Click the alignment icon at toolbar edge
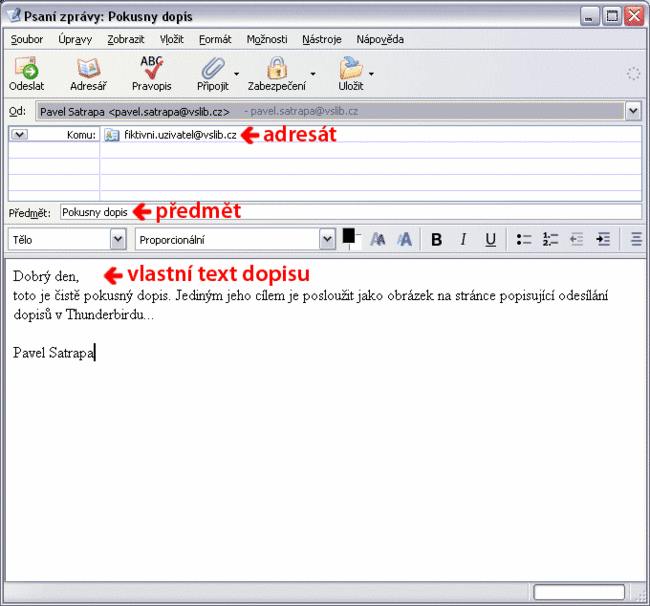 [x=636, y=239]
